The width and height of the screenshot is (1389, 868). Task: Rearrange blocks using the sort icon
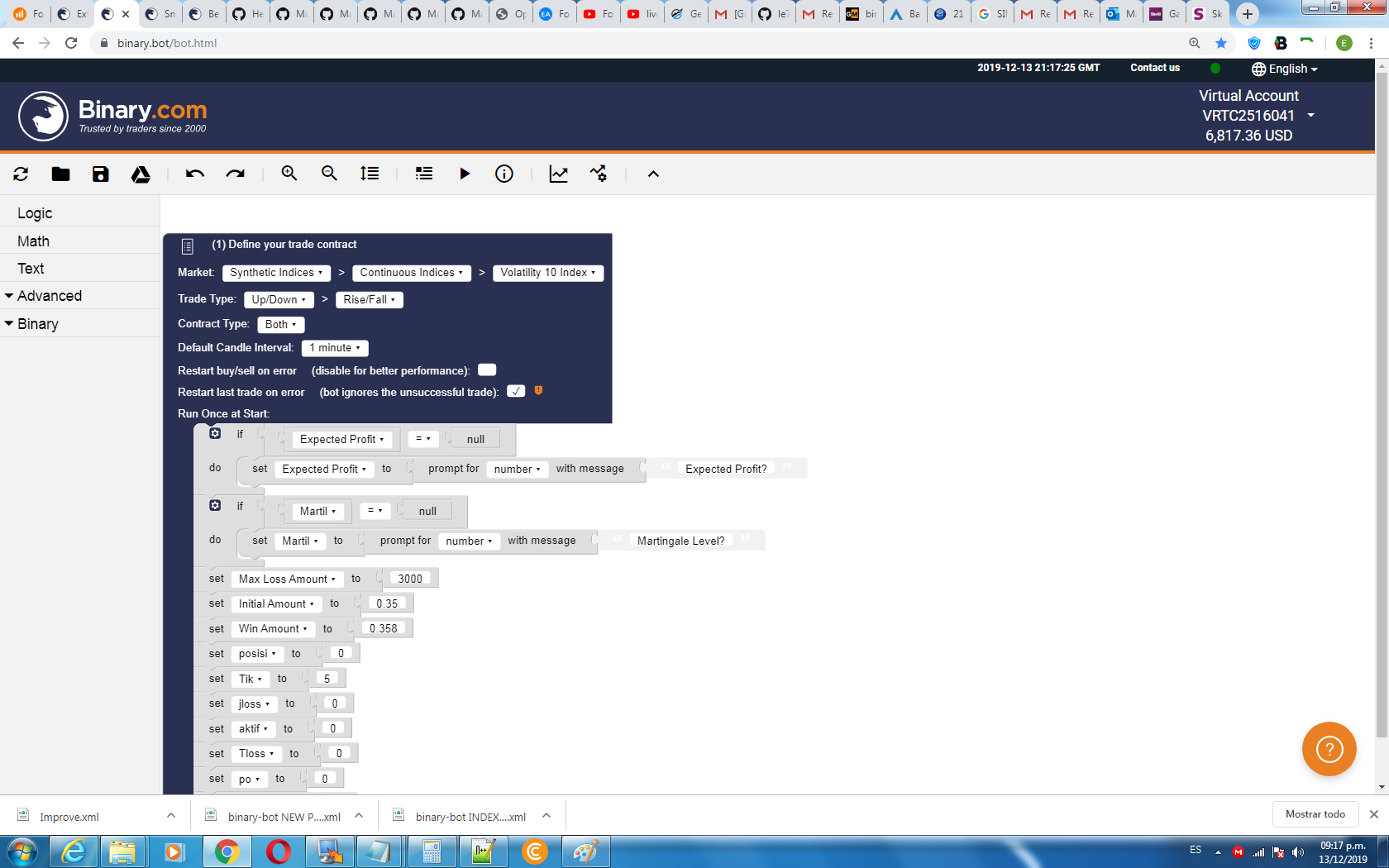pos(369,174)
